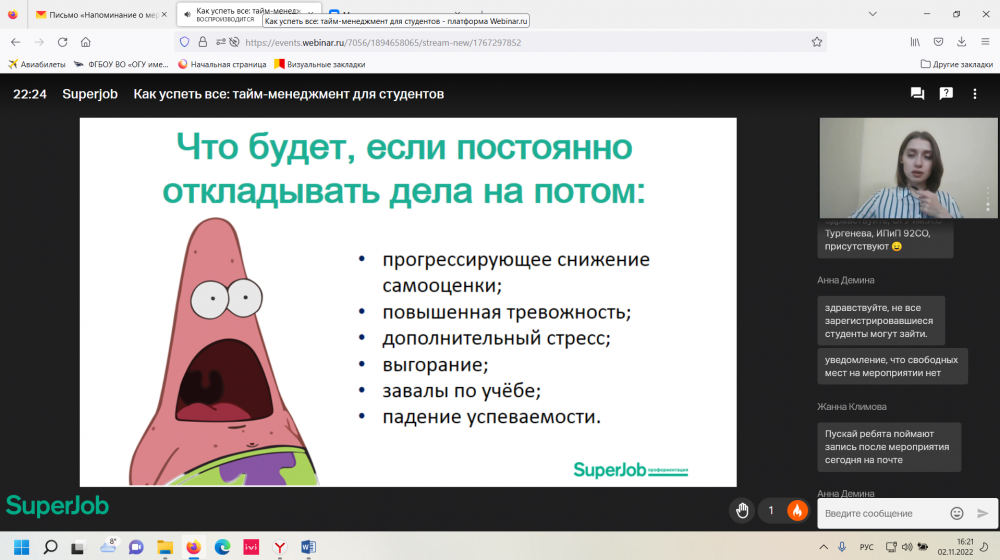Reload the webinar page

(62, 42)
